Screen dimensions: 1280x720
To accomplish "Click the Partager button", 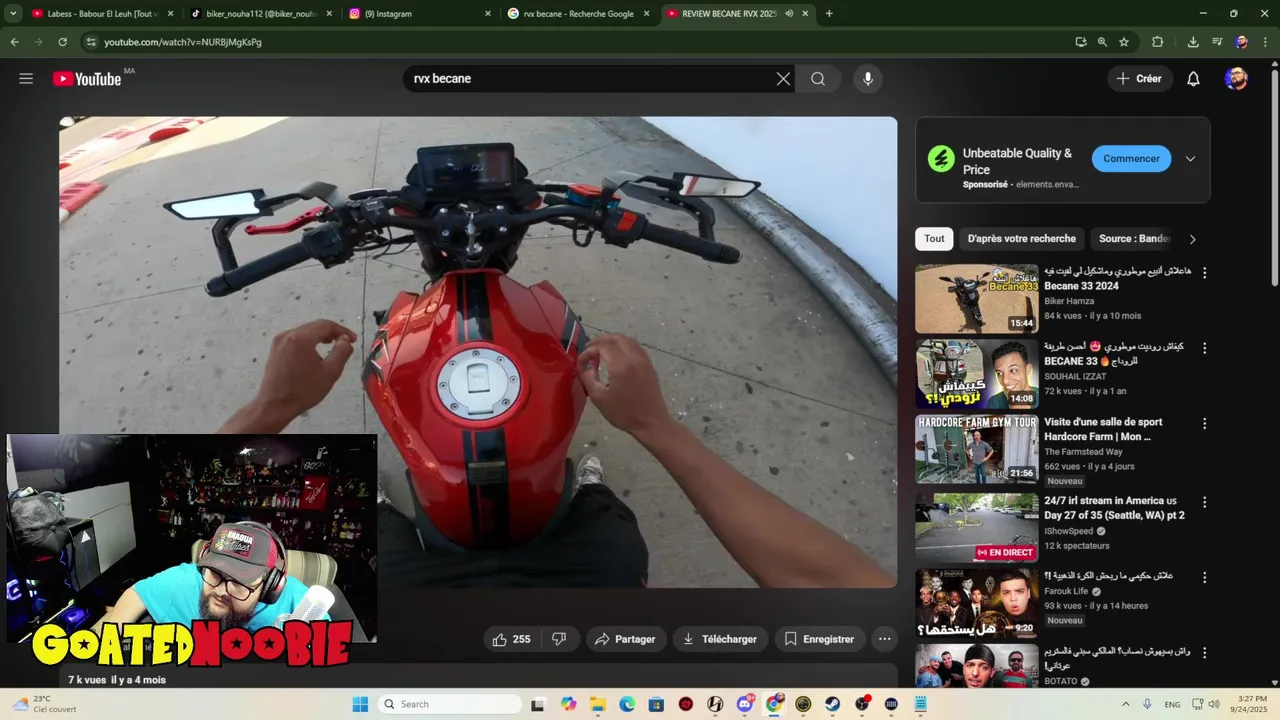I will click(626, 639).
